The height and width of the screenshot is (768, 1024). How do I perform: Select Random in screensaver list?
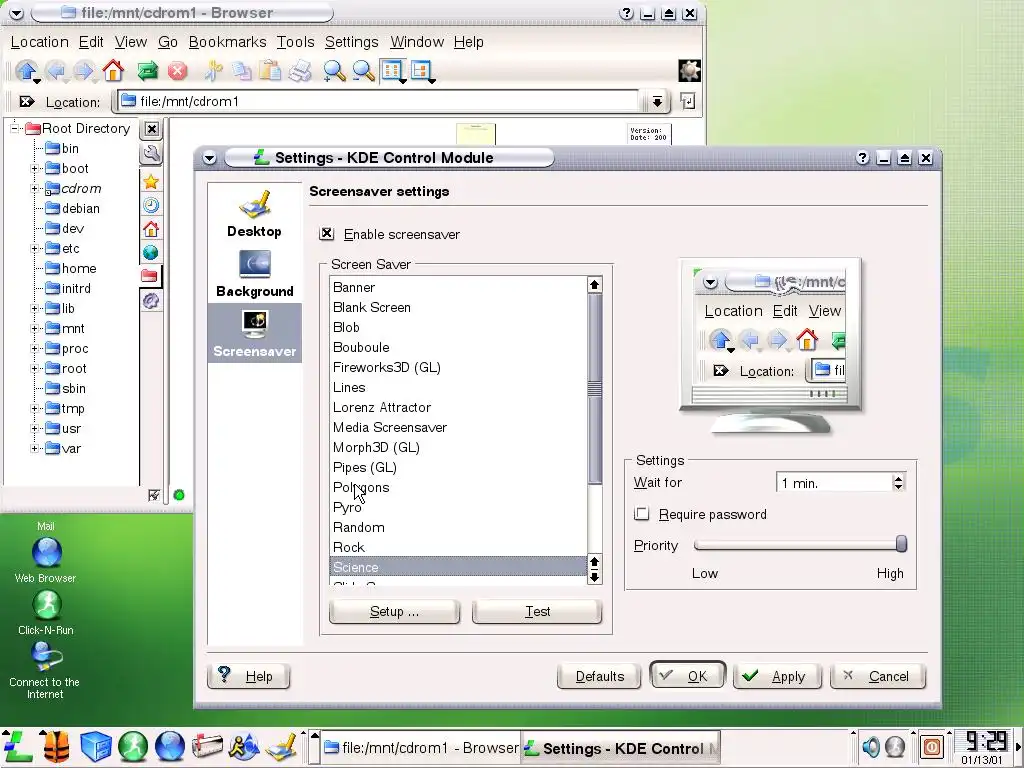click(x=458, y=528)
